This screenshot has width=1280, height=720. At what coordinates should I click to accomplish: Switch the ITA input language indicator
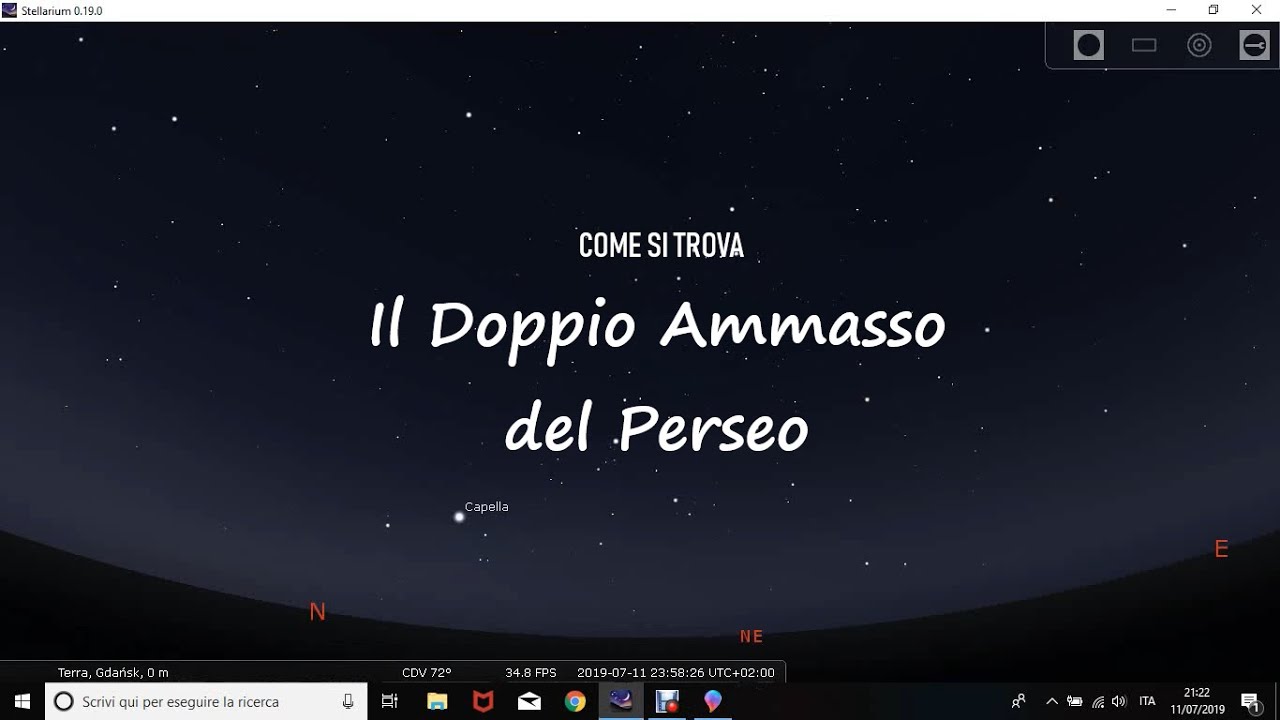point(1147,702)
